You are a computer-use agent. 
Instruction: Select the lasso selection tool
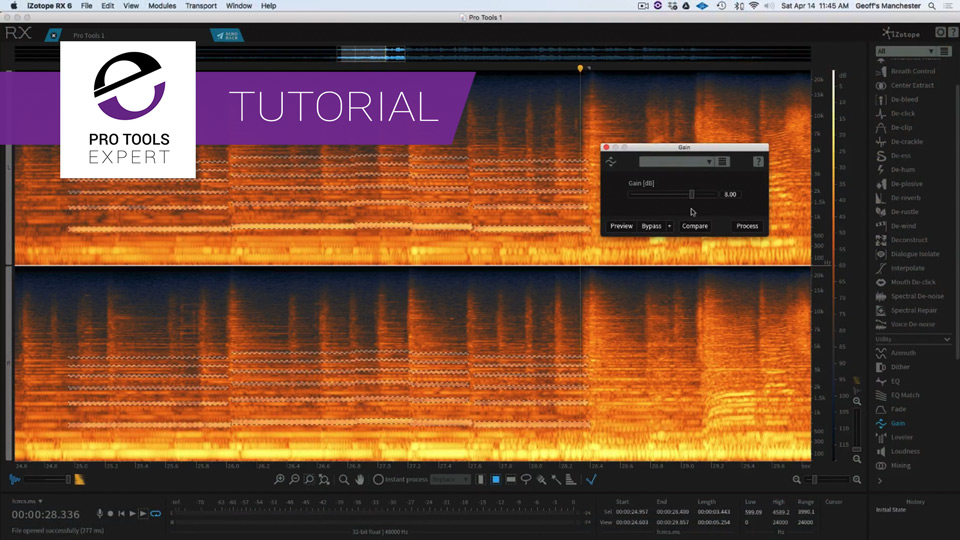tap(526, 480)
